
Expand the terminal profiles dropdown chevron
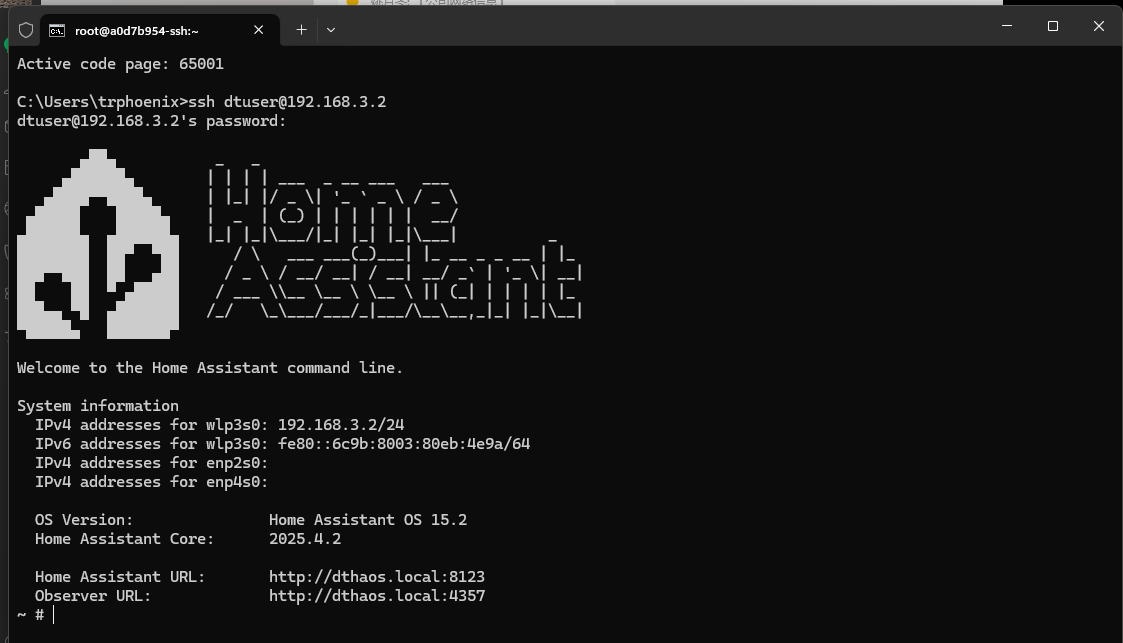coord(331,30)
